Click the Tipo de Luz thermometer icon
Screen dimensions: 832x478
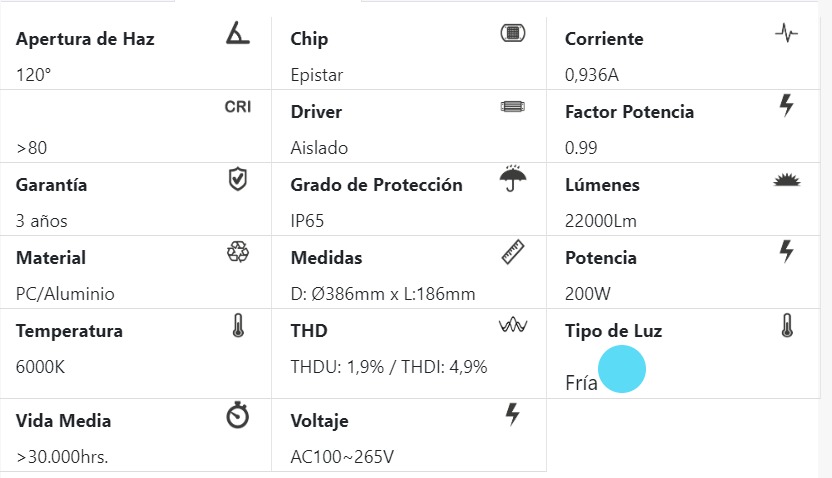click(787, 325)
